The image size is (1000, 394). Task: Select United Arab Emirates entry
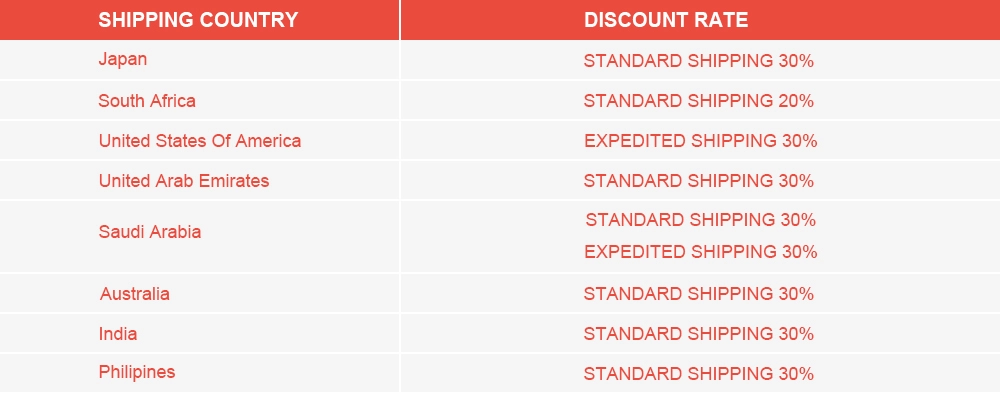coord(184,181)
